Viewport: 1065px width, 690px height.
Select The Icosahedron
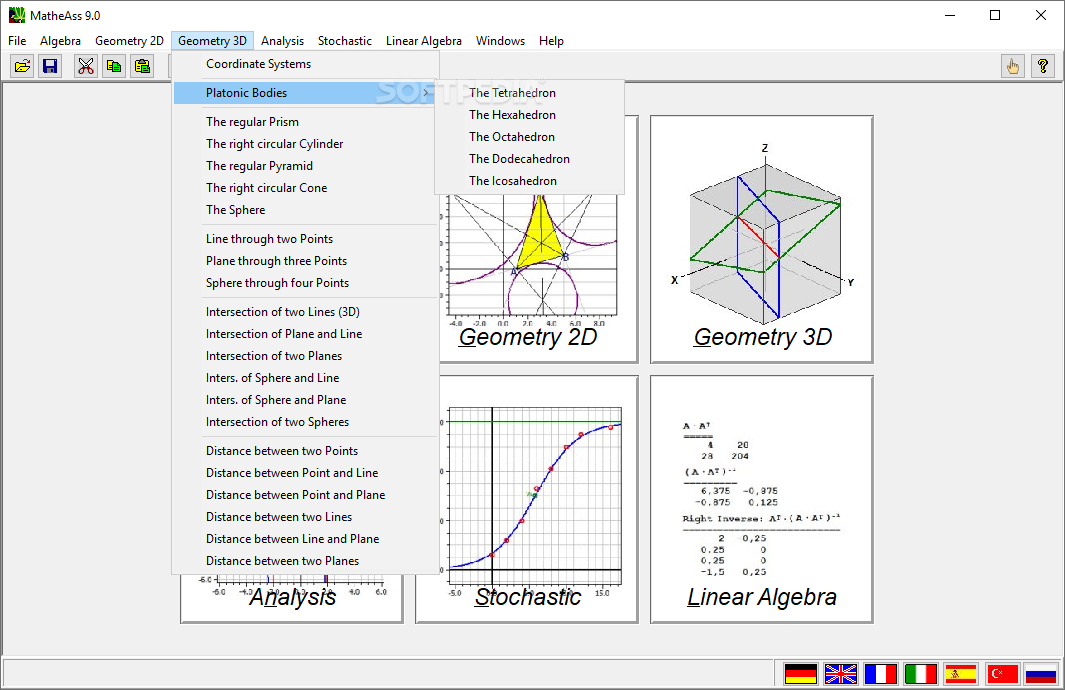(529, 181)
